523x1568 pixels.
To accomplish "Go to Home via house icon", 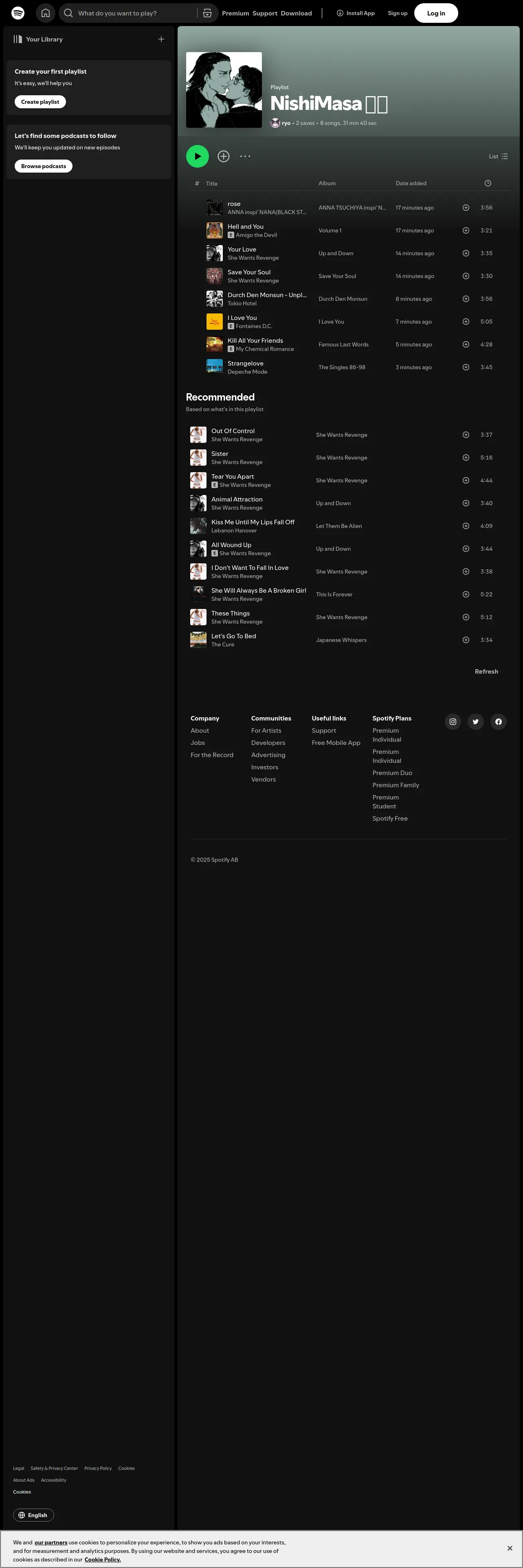I will click(x=46, y=13).
